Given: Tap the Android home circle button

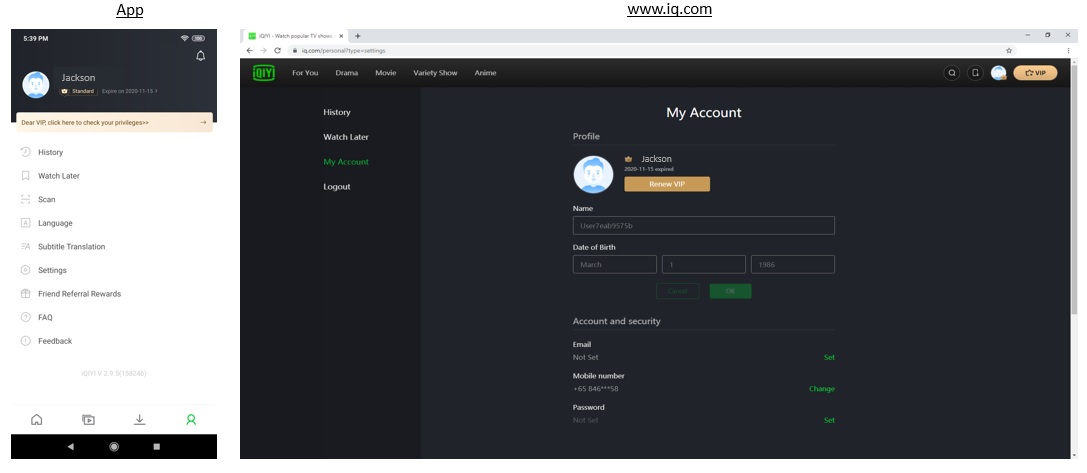Looking at the screenshot, I should click(114, 447).
